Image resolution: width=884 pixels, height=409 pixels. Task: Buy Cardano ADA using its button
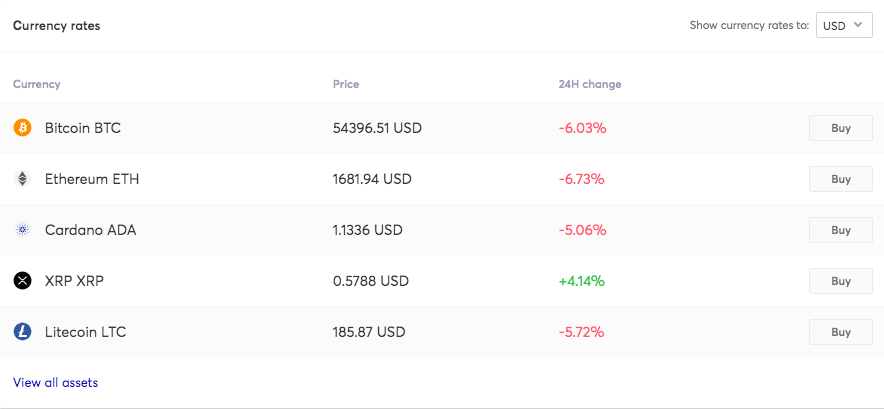841,230
